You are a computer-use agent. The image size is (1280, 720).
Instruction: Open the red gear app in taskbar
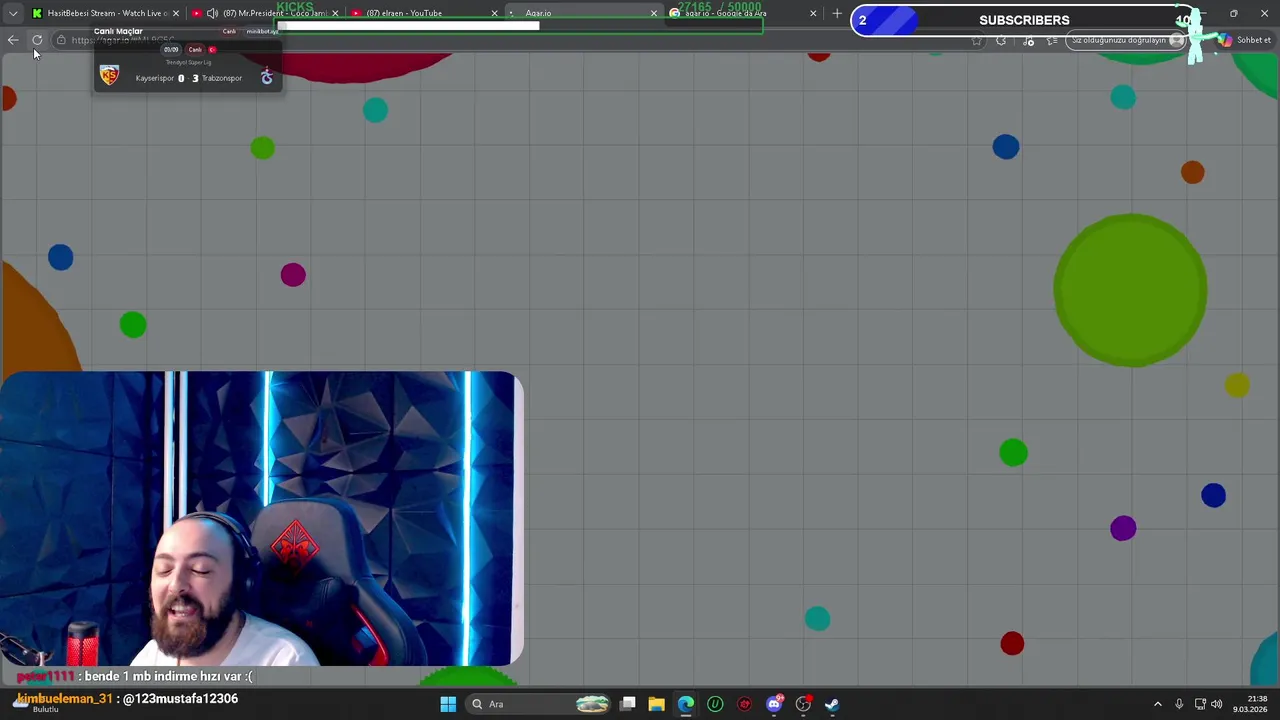point(744,704)
